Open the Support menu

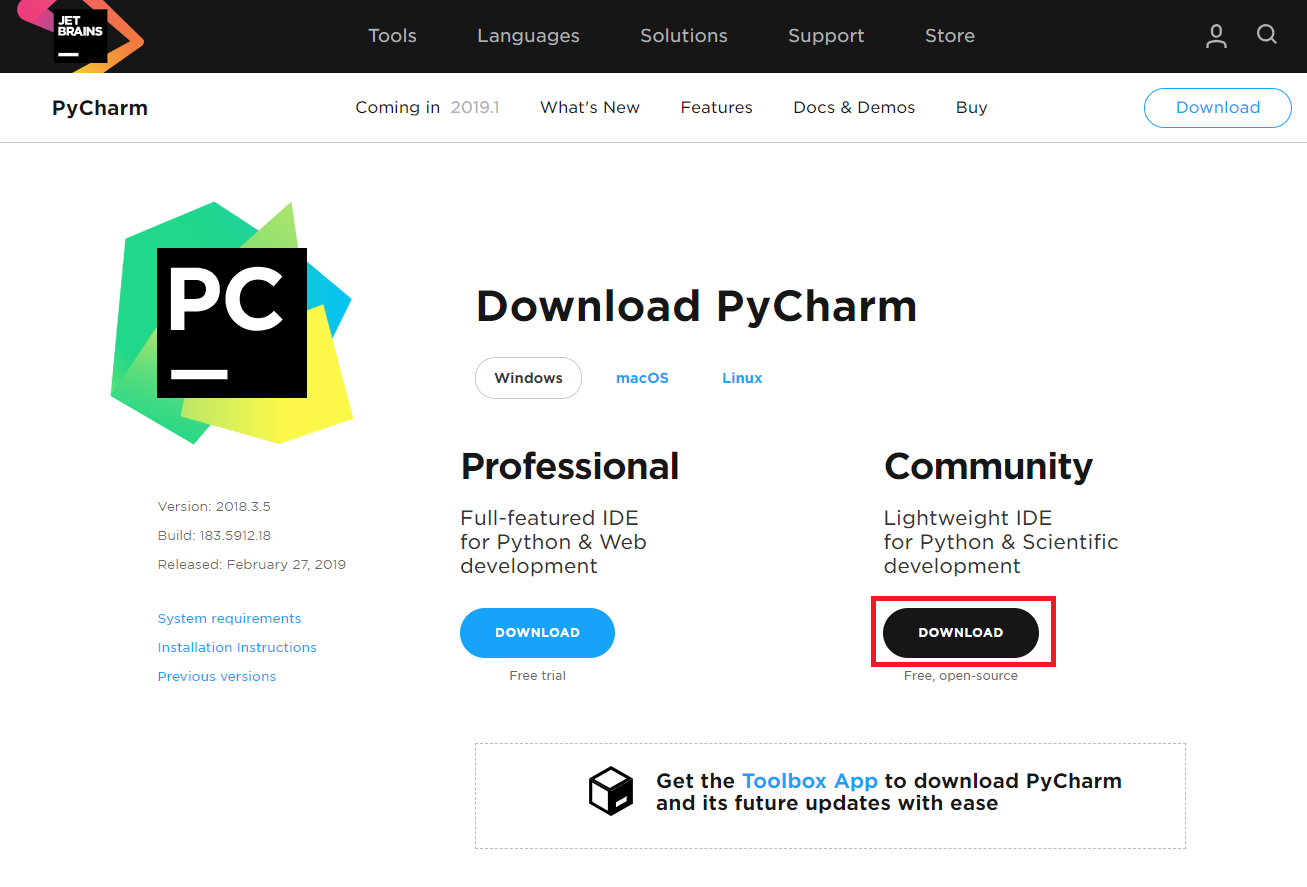tap(826, 36)
